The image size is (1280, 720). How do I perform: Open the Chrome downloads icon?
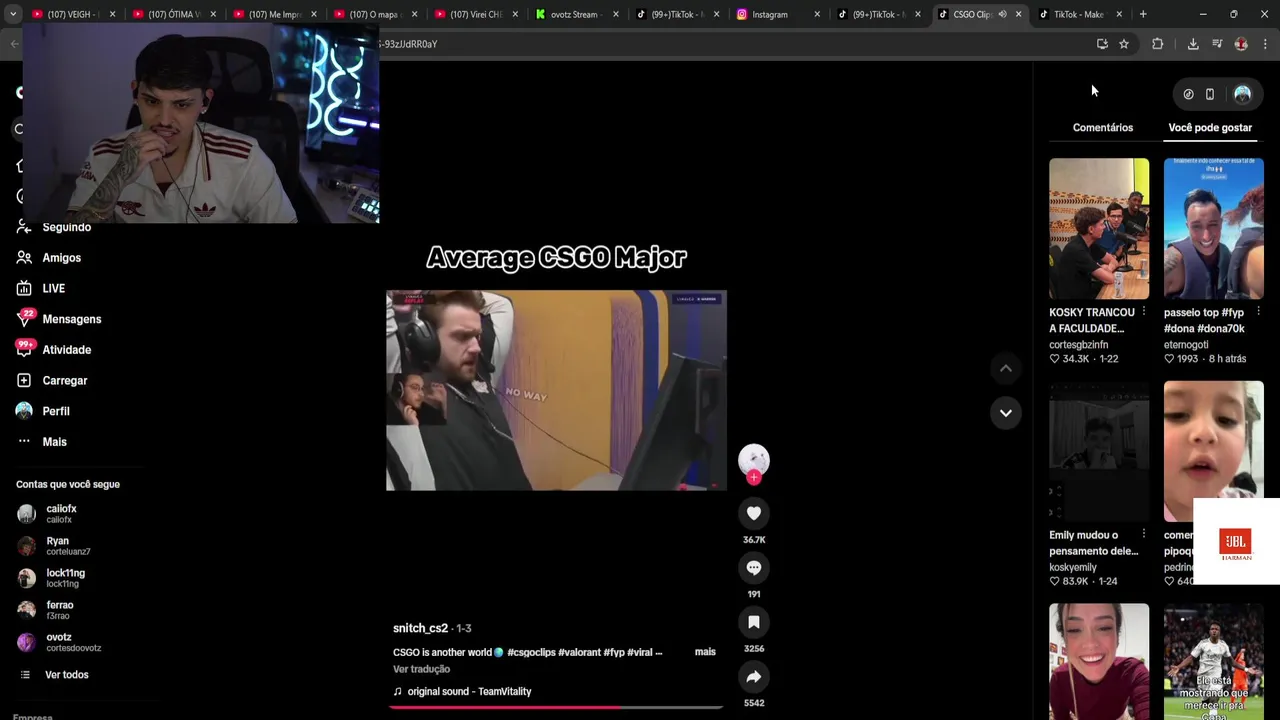pyautogui.click(x=1193, y=44)
